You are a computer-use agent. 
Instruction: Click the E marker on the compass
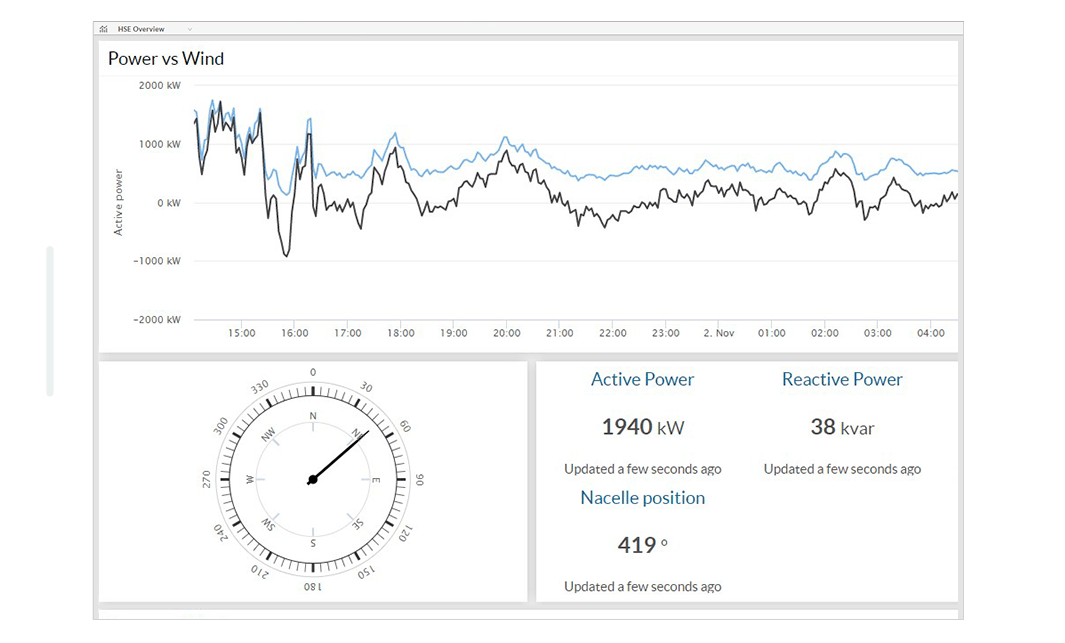pyautogui.click(x=376, y=480)
